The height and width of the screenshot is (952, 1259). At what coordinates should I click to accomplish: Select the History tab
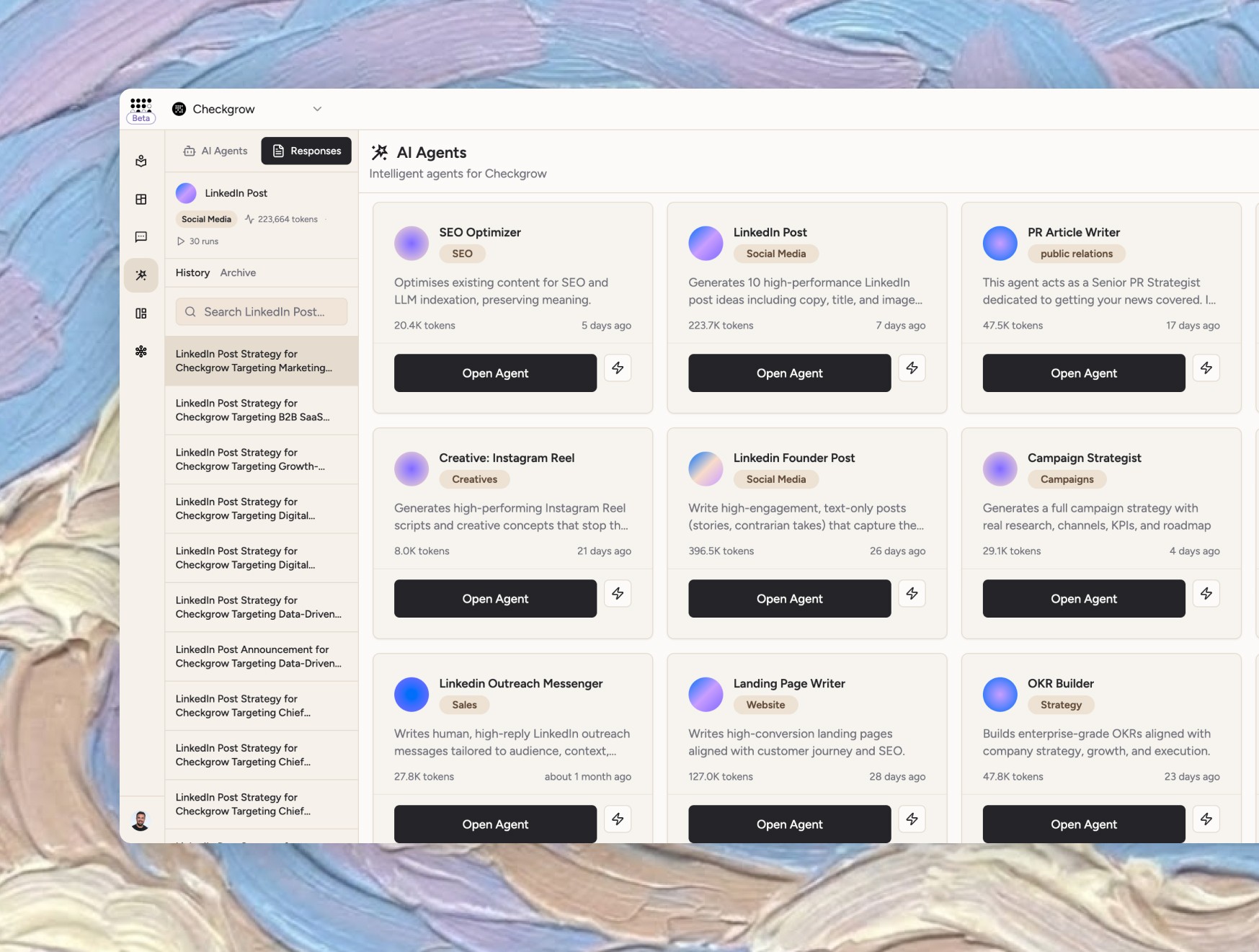192,272
